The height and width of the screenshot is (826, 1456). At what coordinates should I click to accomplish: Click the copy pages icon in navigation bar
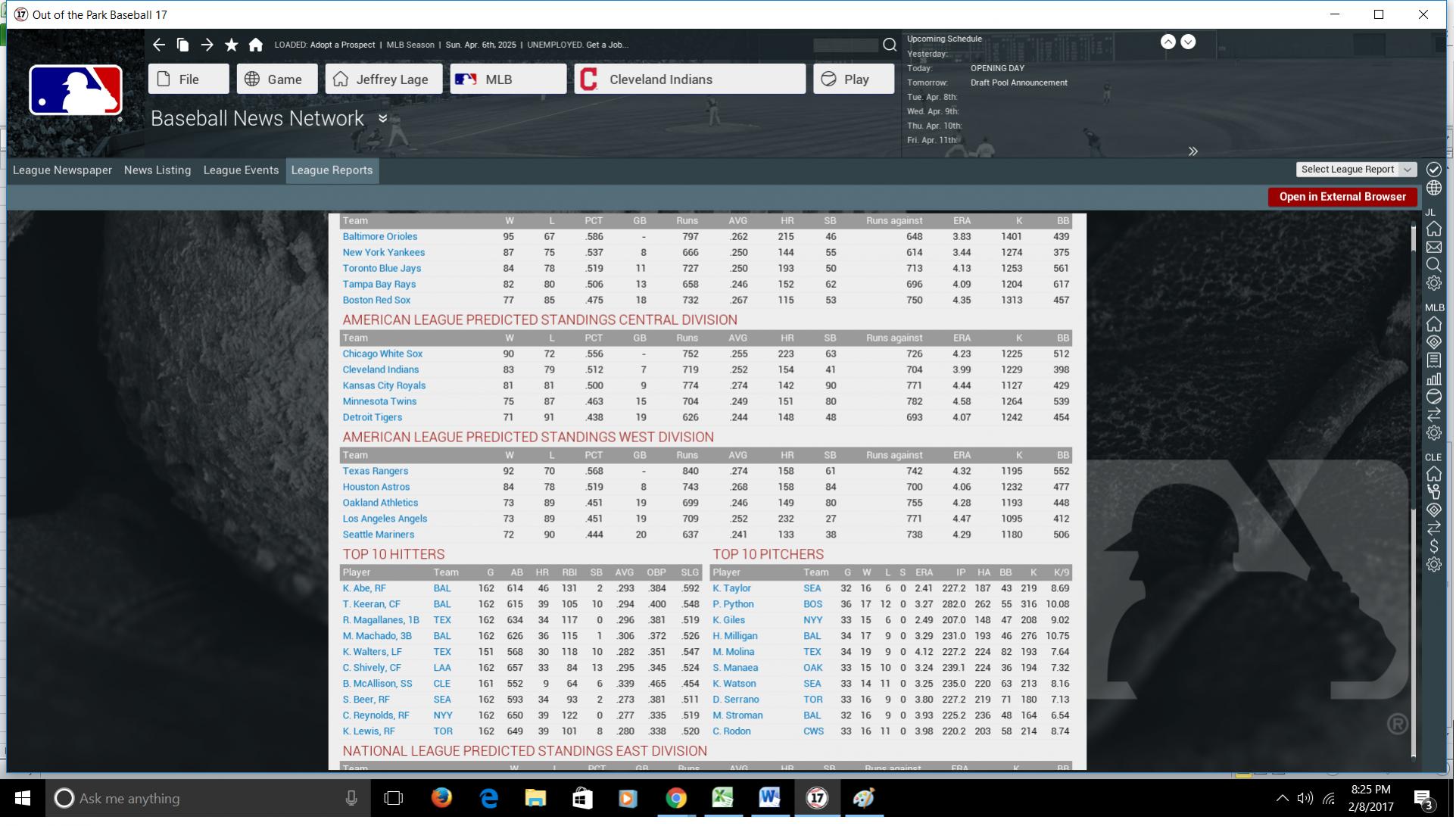182,45
